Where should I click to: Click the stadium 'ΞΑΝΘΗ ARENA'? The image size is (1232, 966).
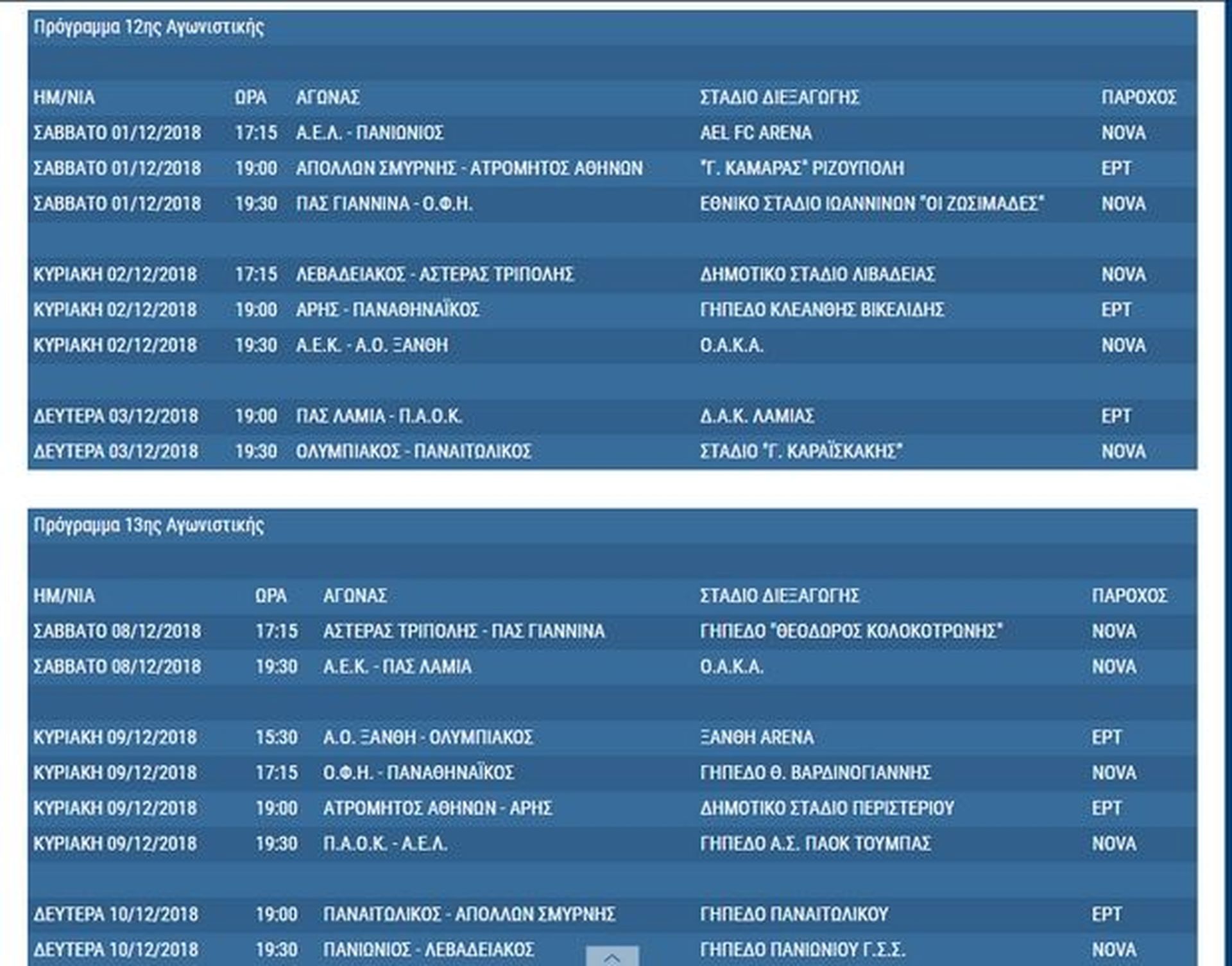(x=757, y=737)
